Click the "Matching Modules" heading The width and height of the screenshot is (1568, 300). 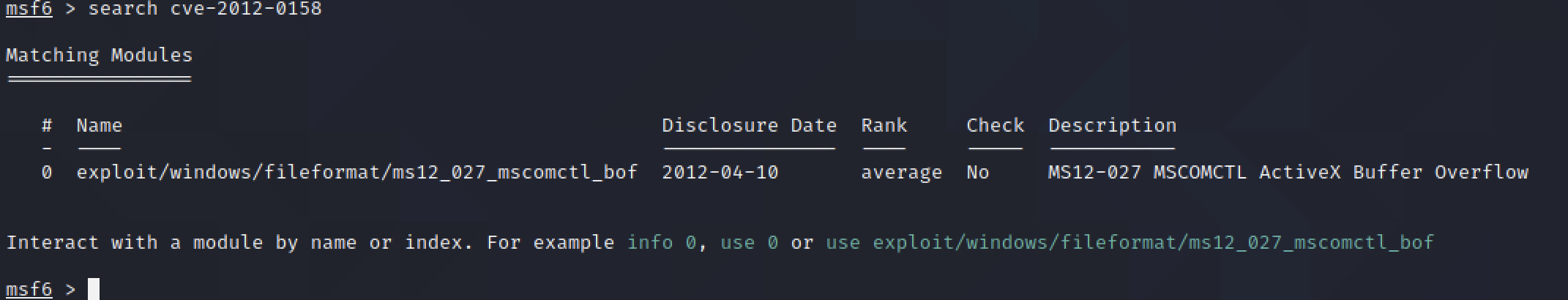pyautogui.click(x=99, y=56)
